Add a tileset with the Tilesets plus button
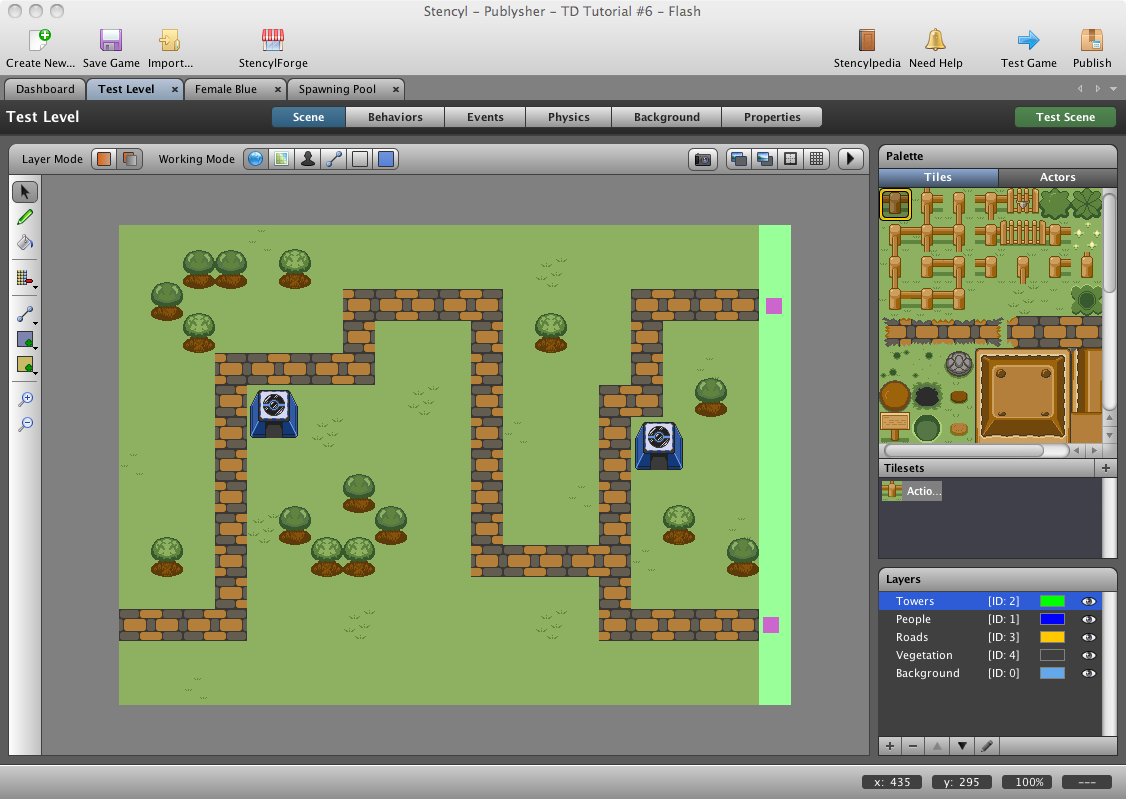This screenshot has height=799, width=1126. click(1106, 468)
